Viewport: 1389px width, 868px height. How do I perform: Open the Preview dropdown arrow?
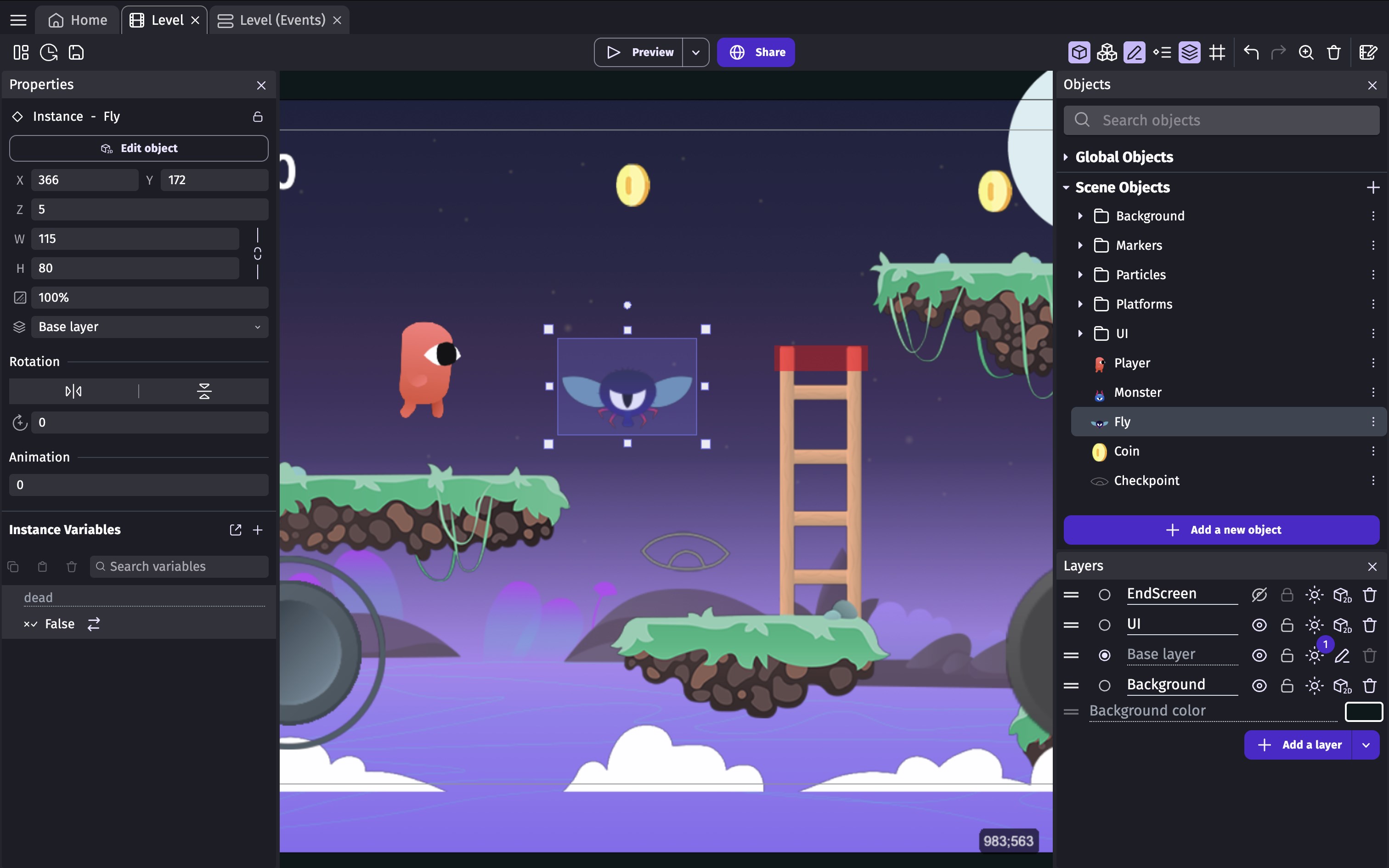point(695,53)
